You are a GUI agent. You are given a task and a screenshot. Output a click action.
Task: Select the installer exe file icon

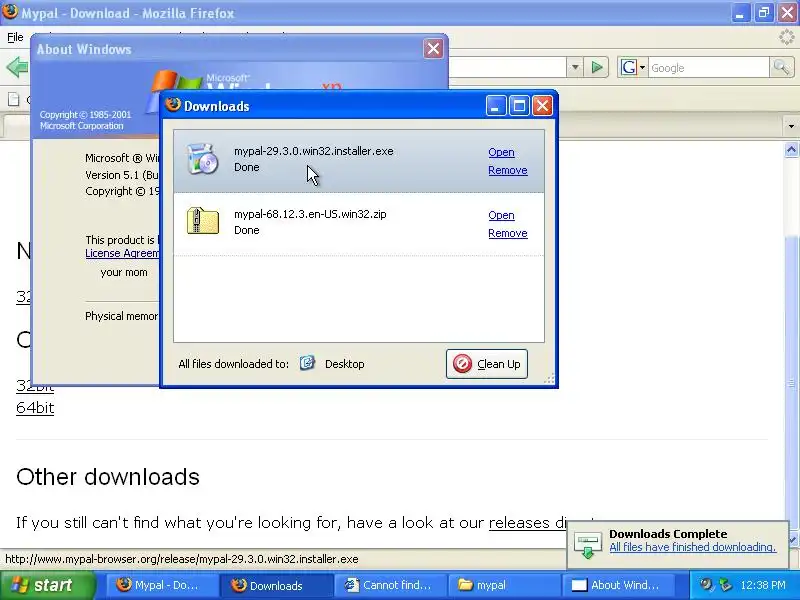(x=203, y=159)
